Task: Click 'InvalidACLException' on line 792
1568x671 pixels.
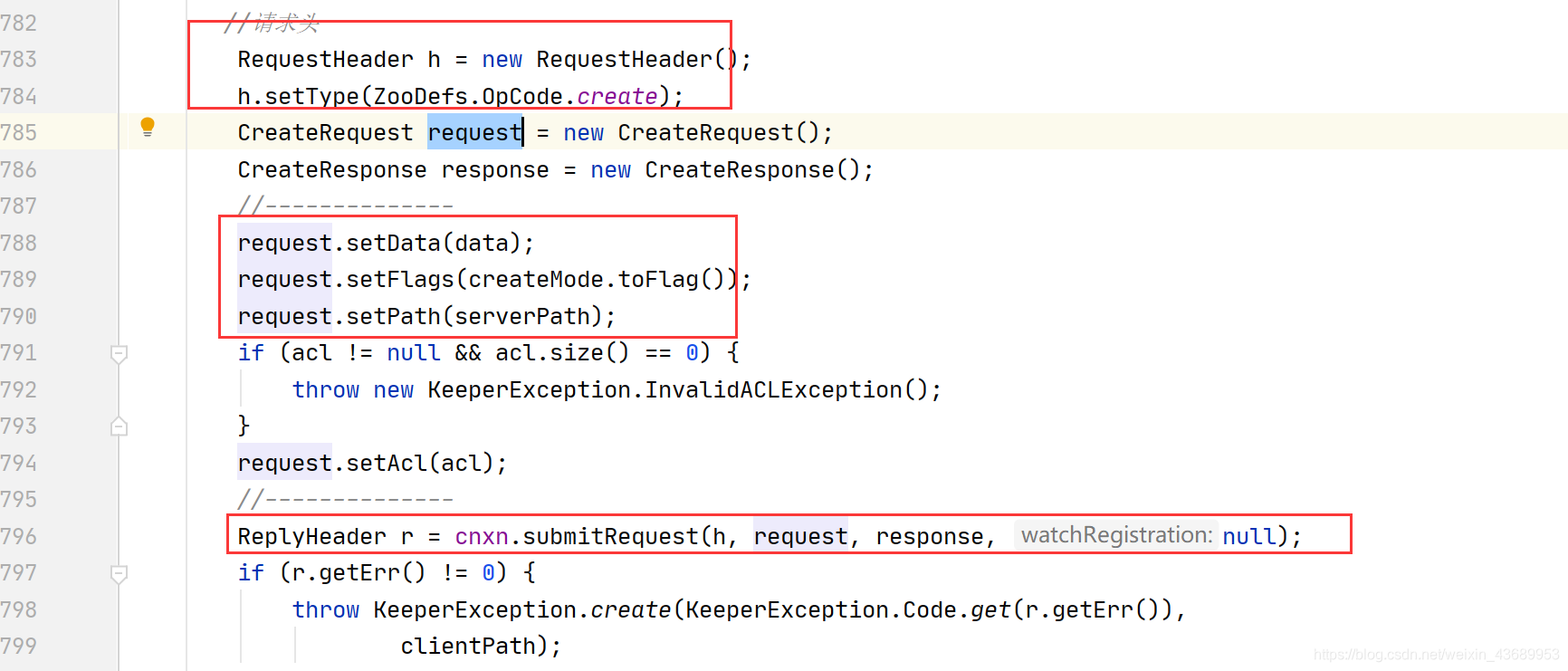Action: (x=773, y=389)
